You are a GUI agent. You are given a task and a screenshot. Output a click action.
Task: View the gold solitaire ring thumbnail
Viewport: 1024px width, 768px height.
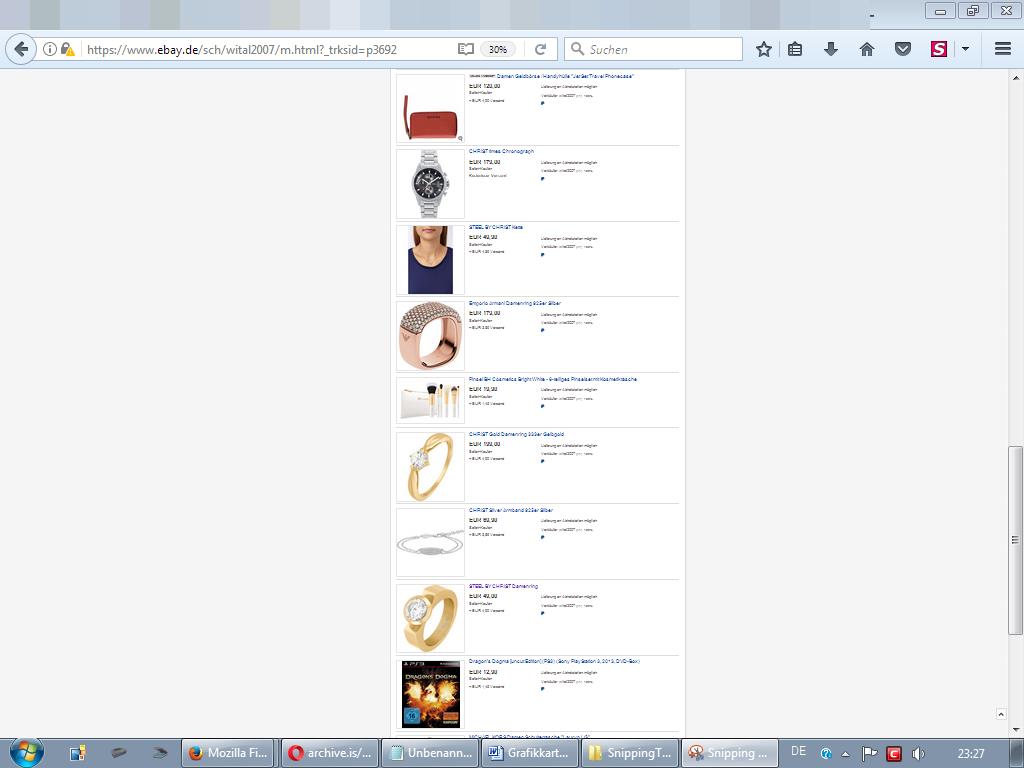[430, 466]
